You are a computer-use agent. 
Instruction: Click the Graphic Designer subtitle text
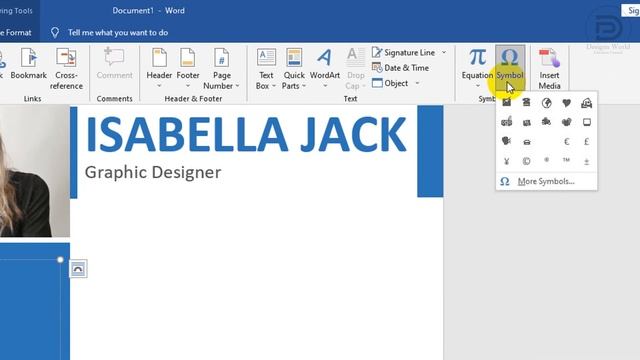153,172
